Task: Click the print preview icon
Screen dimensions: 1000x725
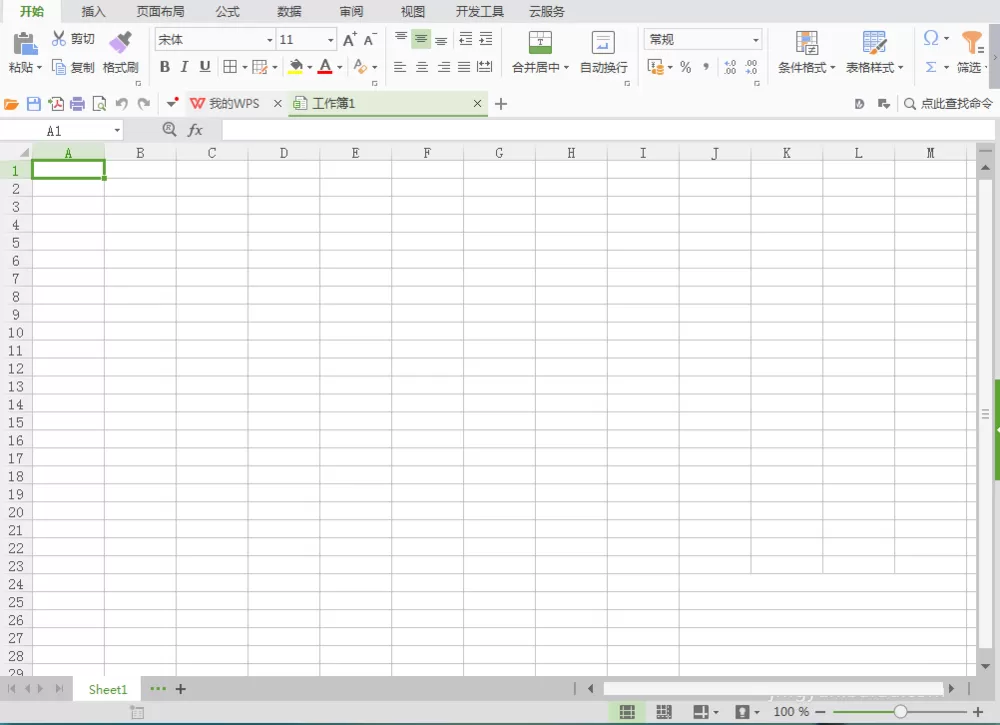Action: coord(99,104)
